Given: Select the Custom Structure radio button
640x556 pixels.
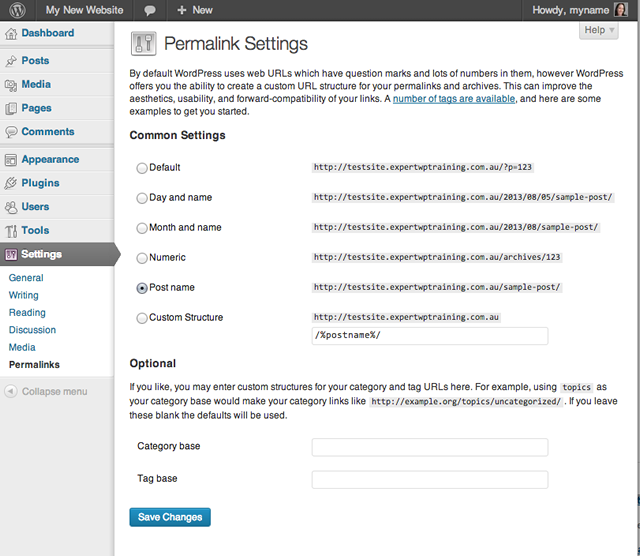Looking at the screenshot, I should [142, 318].
